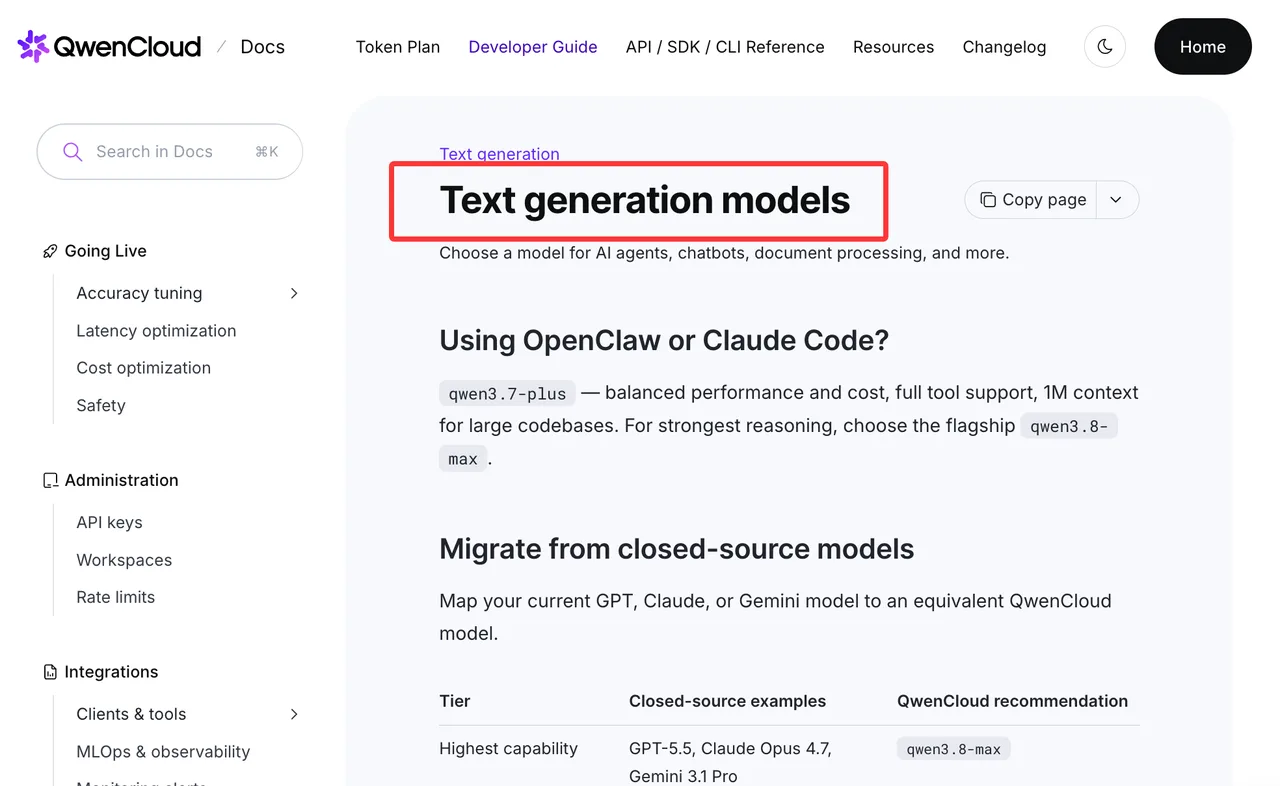The height and width of the screenshot is (786, 1280).
Task: Click the Administration section heading
Action: tap(121, 481)
